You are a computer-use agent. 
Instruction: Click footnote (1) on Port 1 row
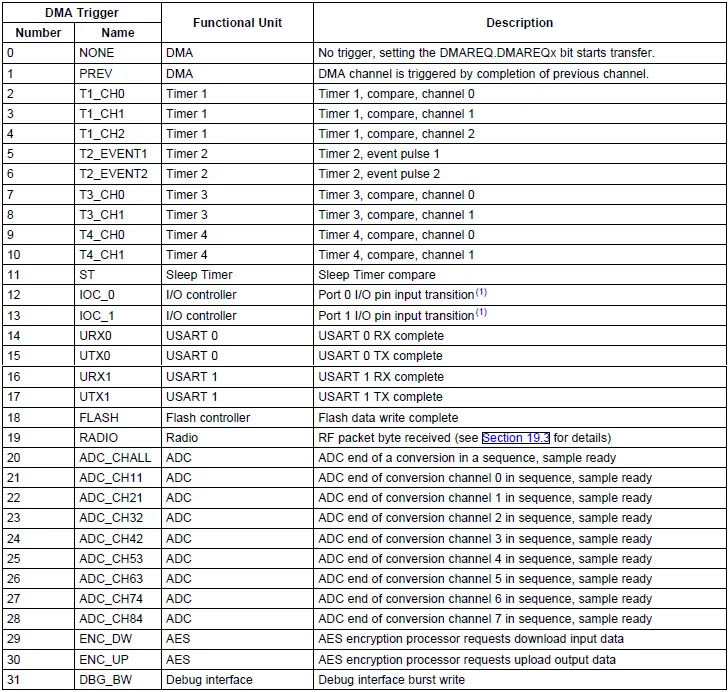pyautogui.click(x=481, y=312)
